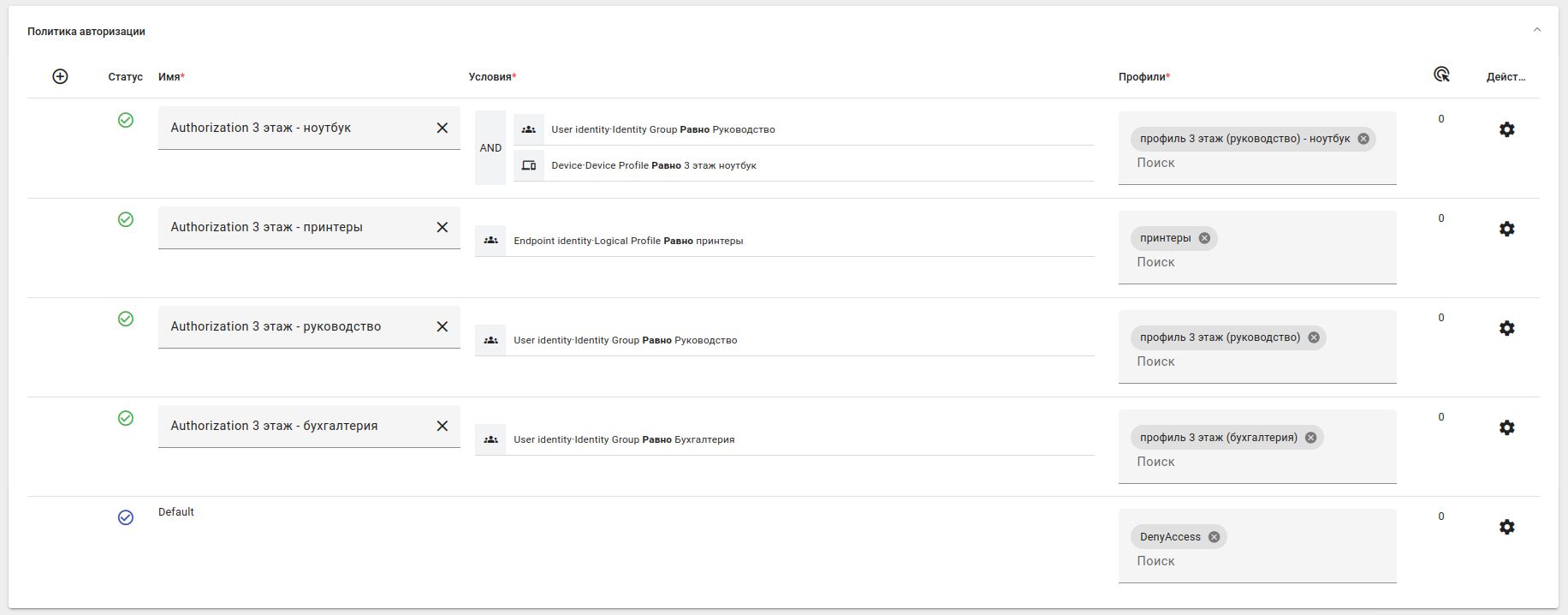The image size is (1568, 615).
Task: Open gear settings for принтеры rule
Action: point(1506,229)
